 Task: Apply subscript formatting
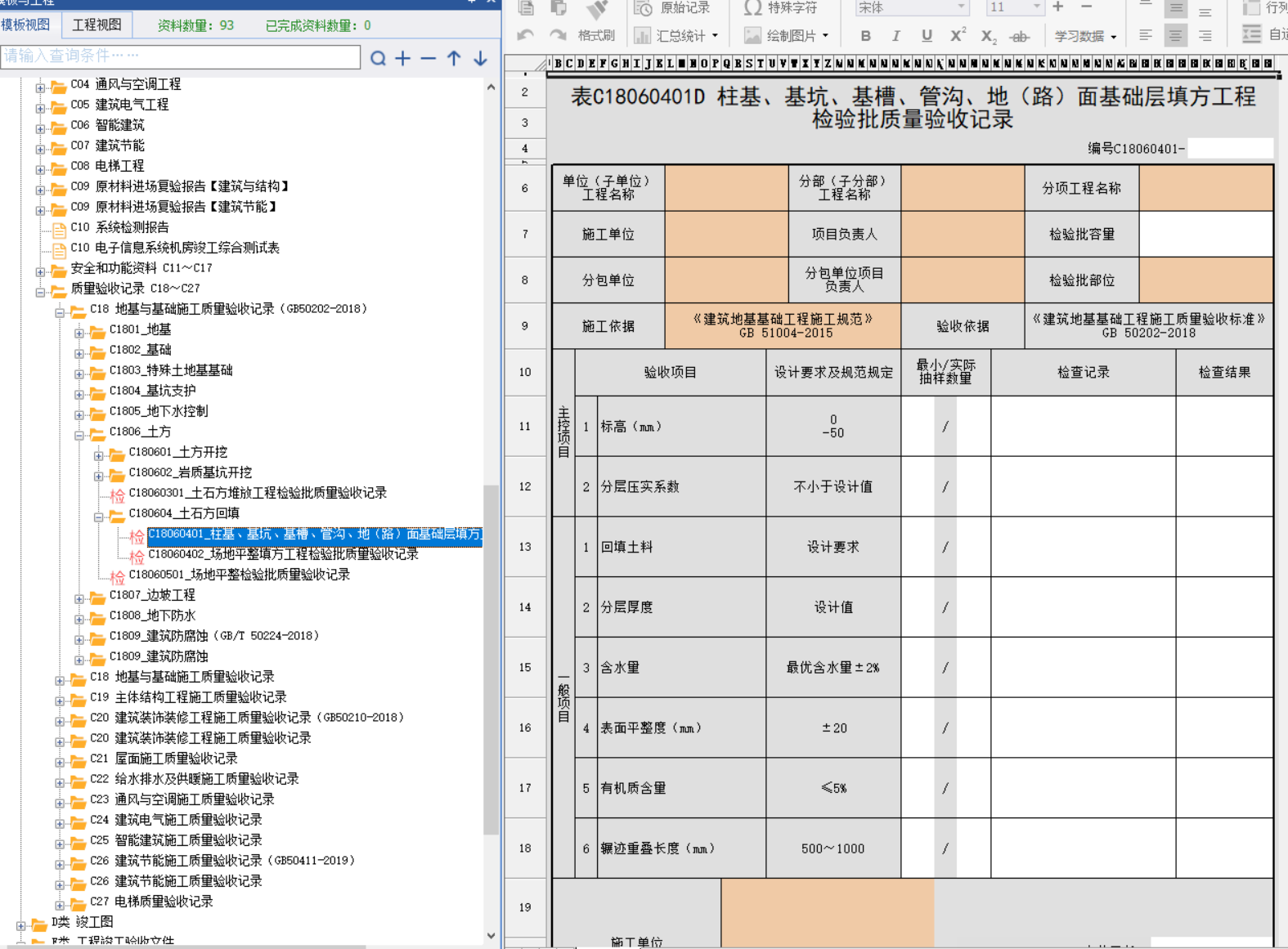tap(988, 36)
